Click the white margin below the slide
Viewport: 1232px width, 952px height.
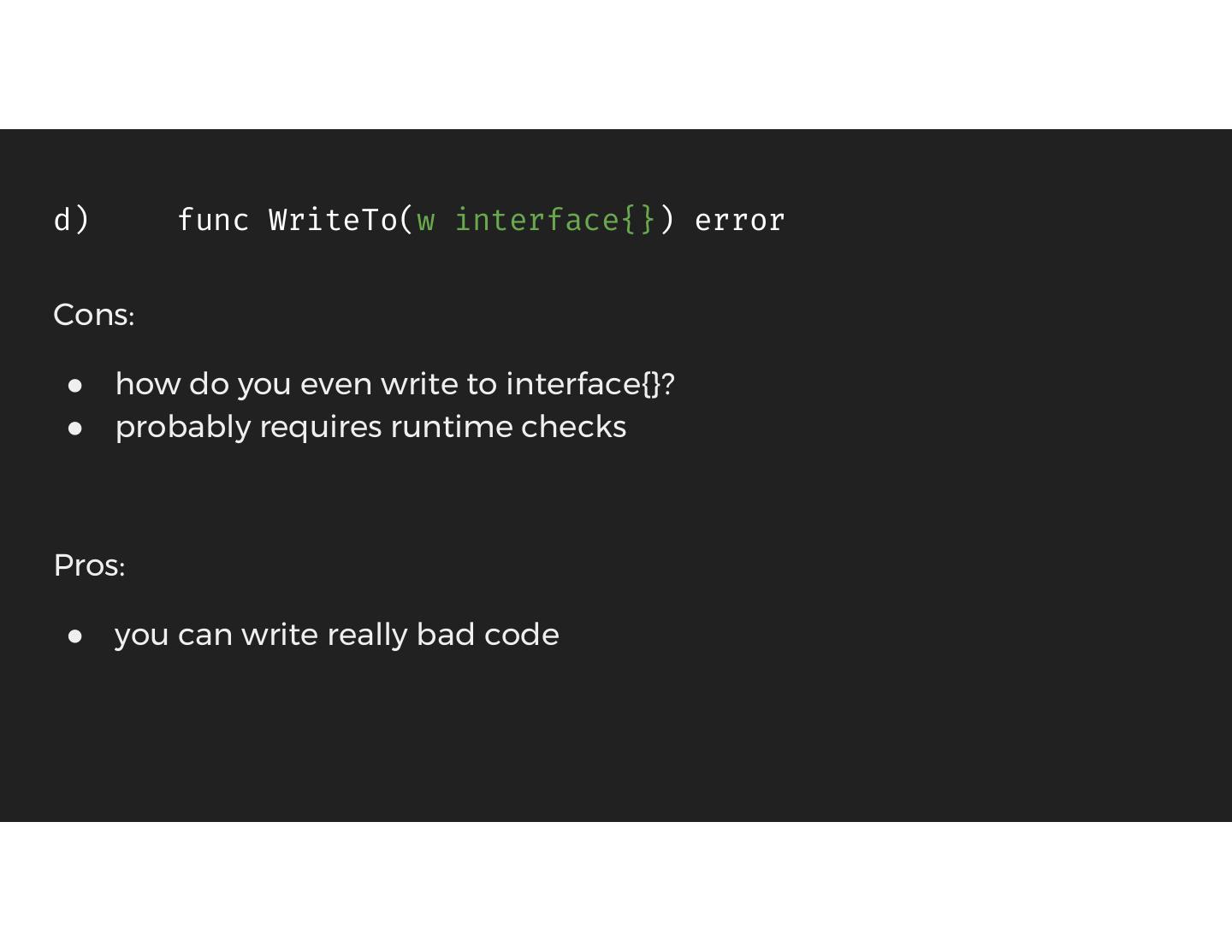[x=616, y=887]
